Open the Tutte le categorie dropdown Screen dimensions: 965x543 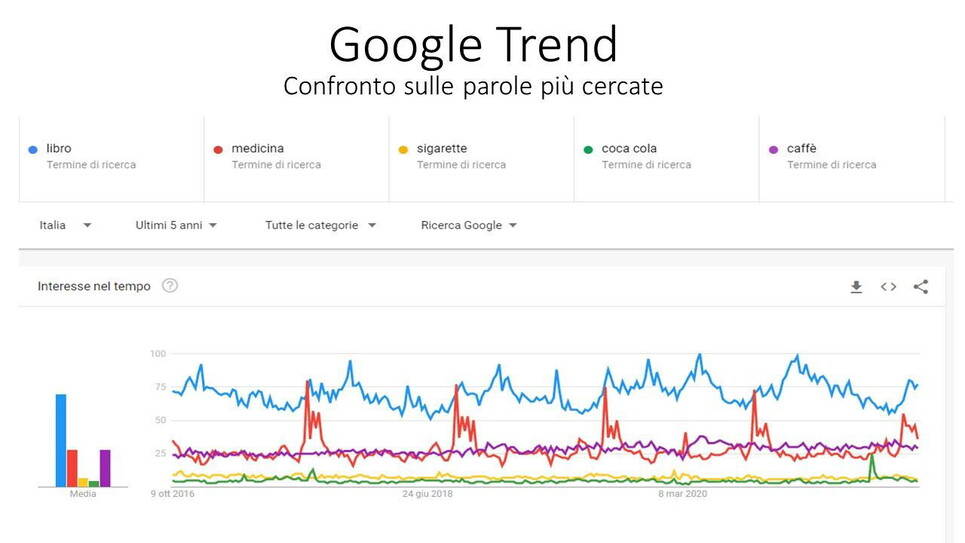[320, 226]
